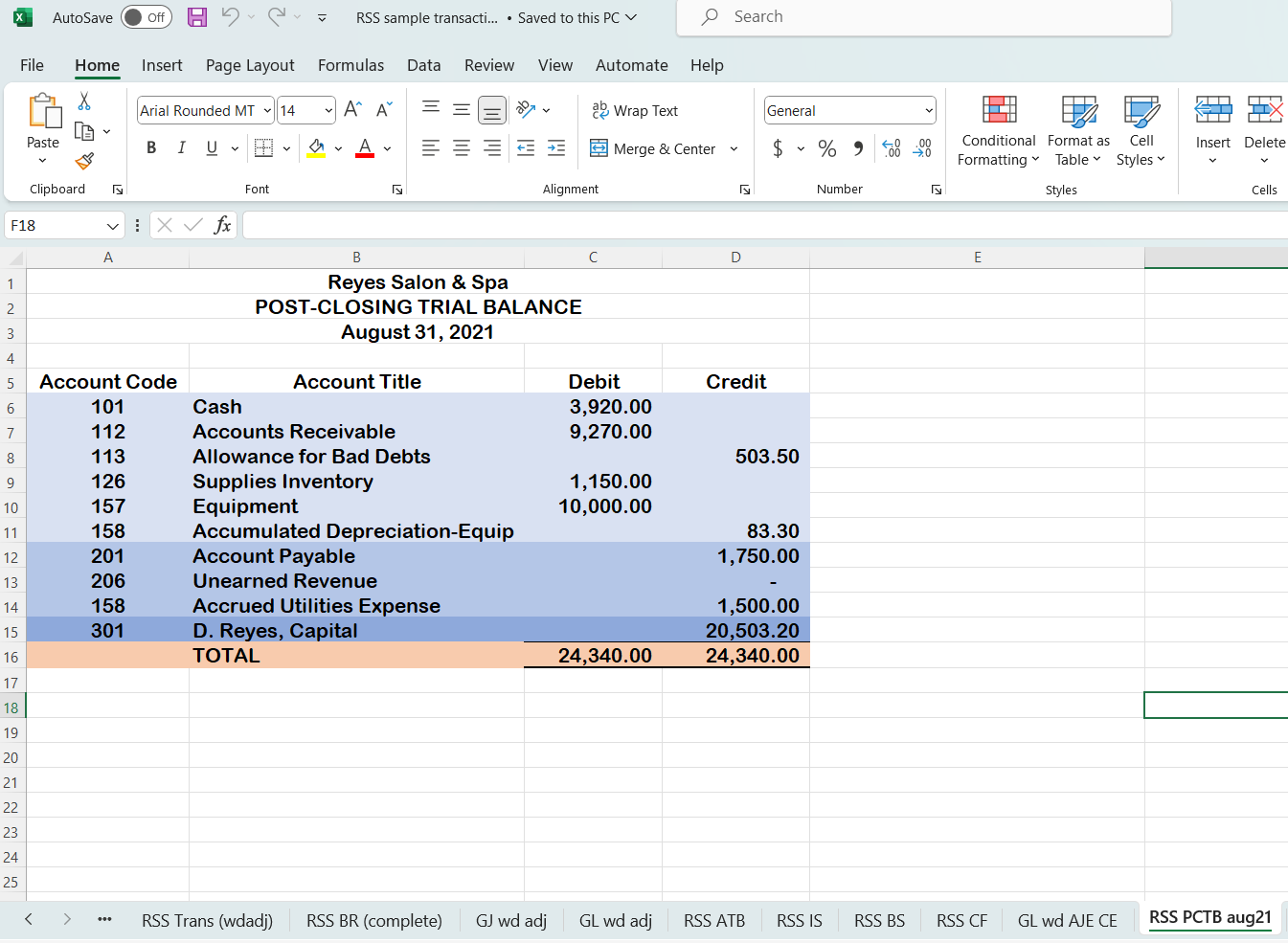Apply red Font Color
The image size is (1288, 943).
point(365,148)
